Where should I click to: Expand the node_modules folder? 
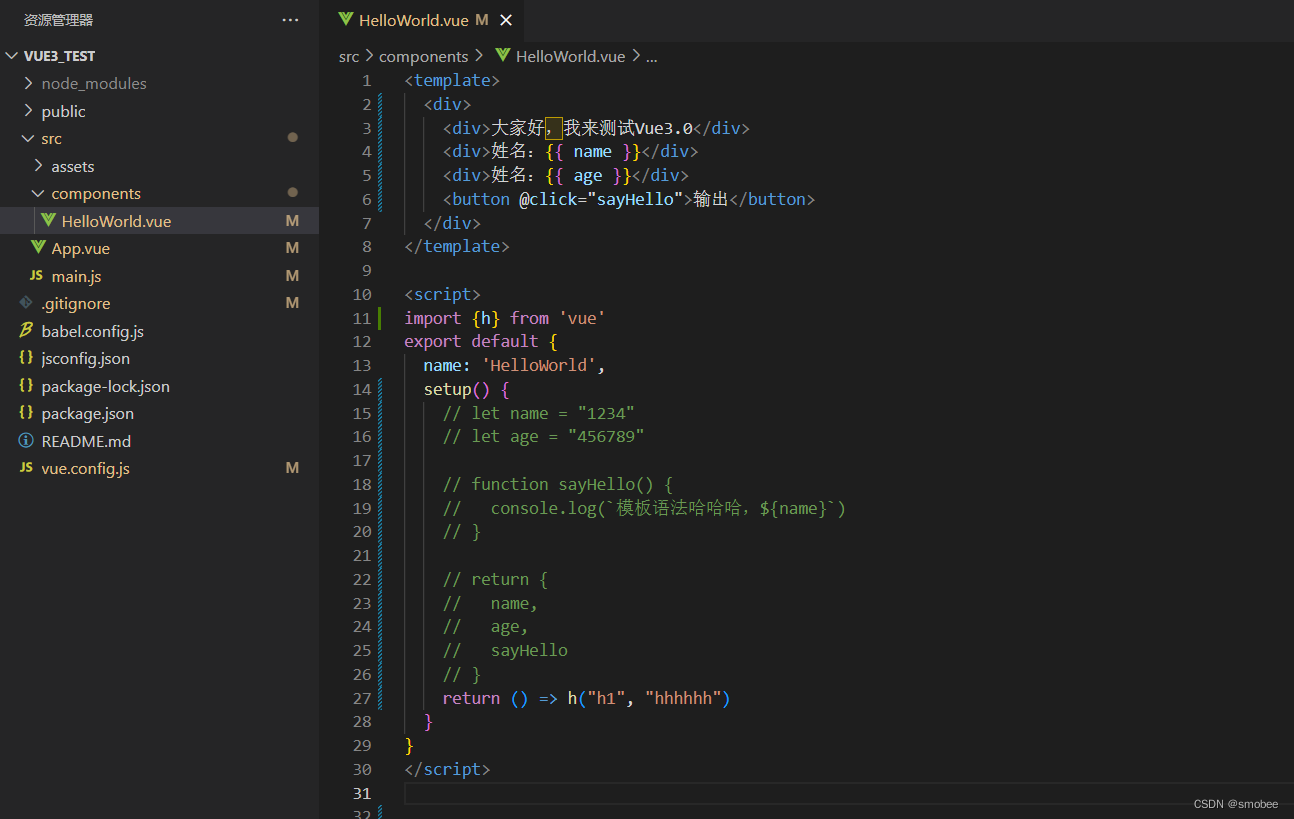click(x=28, y=83)
